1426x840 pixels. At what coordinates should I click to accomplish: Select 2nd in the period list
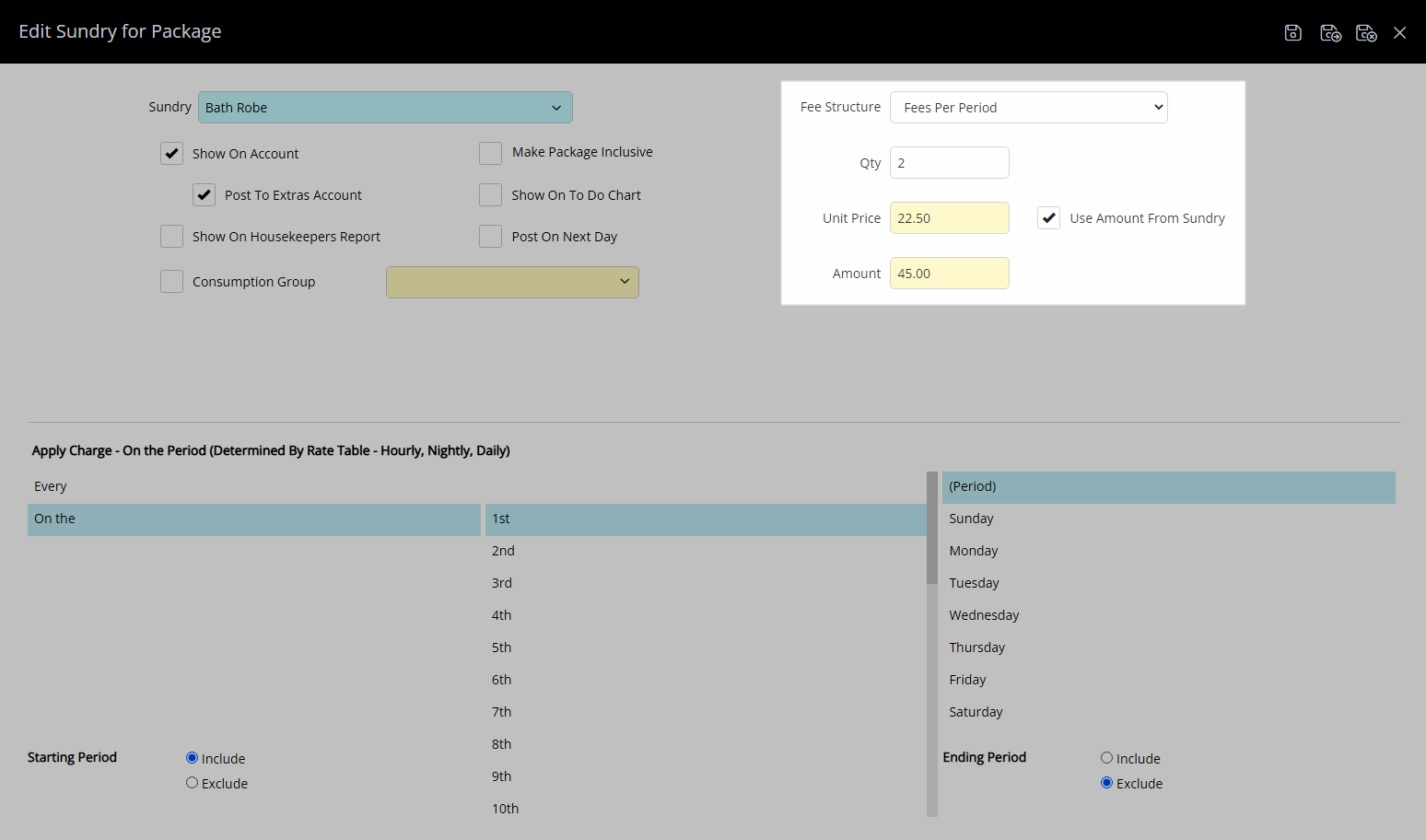point(706,551)
